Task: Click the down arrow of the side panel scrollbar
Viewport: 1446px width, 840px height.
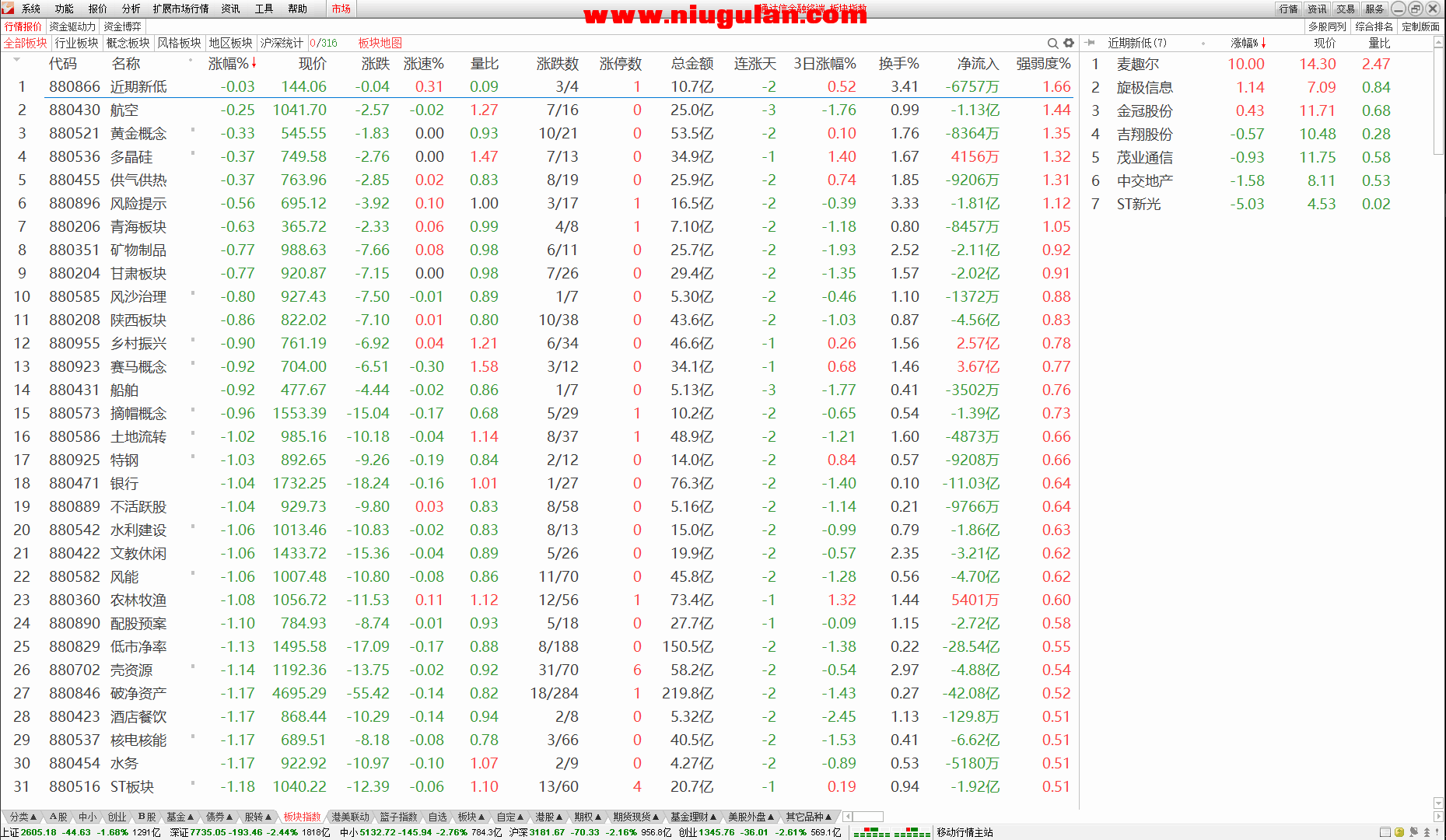Action: pyautogui.click(x=1438, y=802)
